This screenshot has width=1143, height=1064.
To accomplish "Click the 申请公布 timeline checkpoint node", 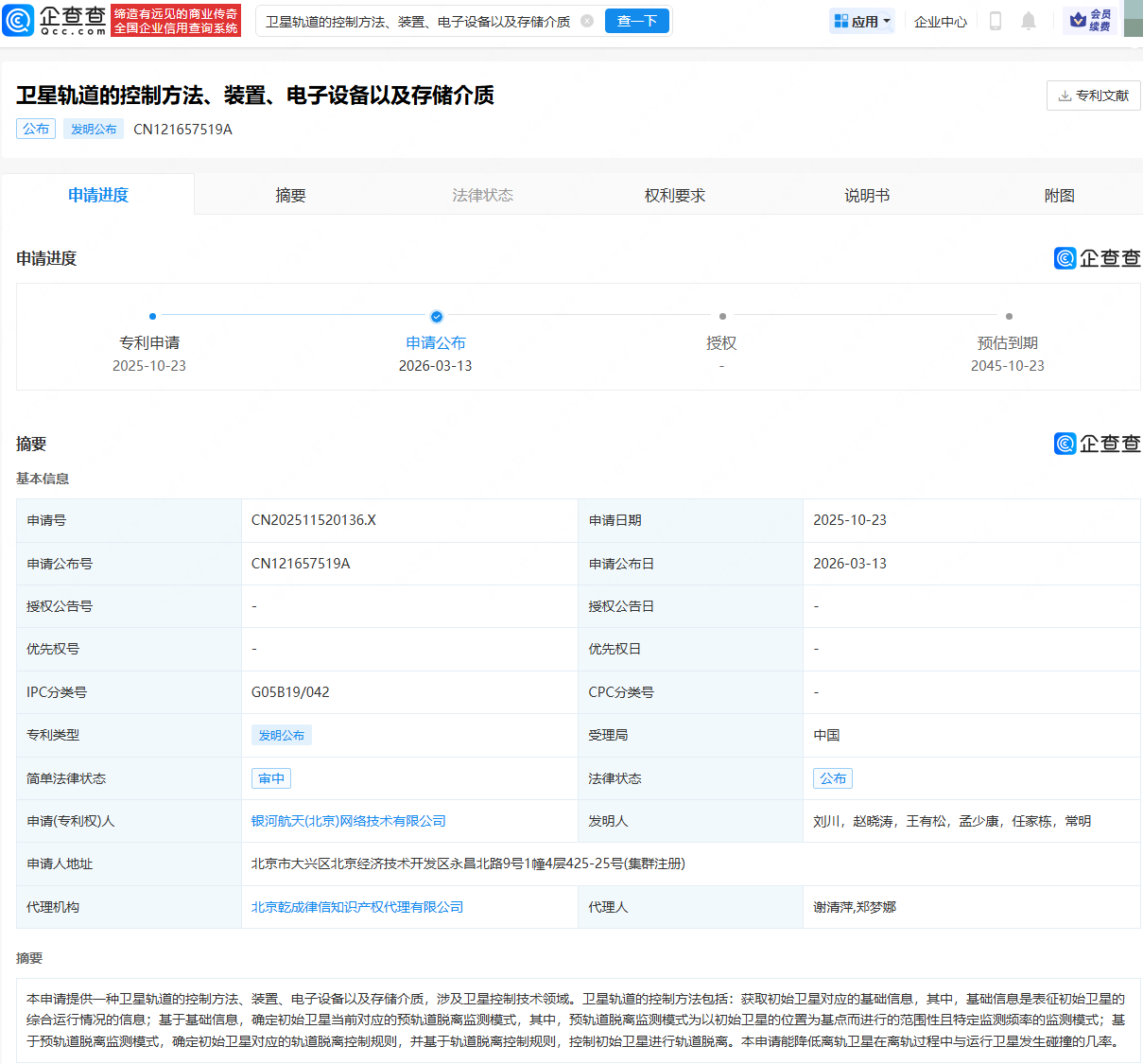I will (x=436, y=317).
